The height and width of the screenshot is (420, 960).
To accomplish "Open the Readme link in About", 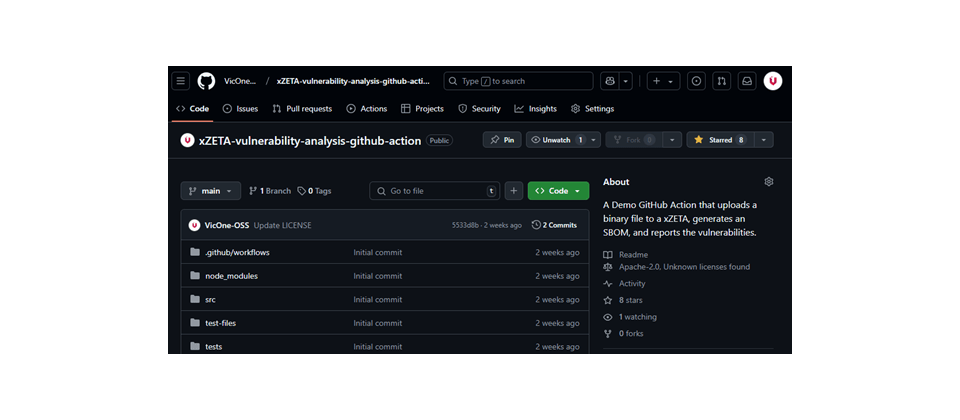I will [626, 255].
